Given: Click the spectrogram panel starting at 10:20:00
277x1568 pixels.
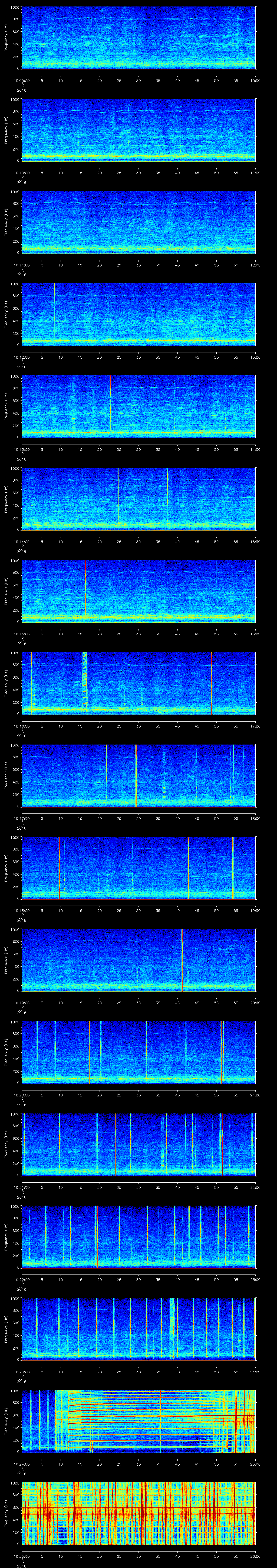Looking at the screenshot, I should click(138, 1052).
